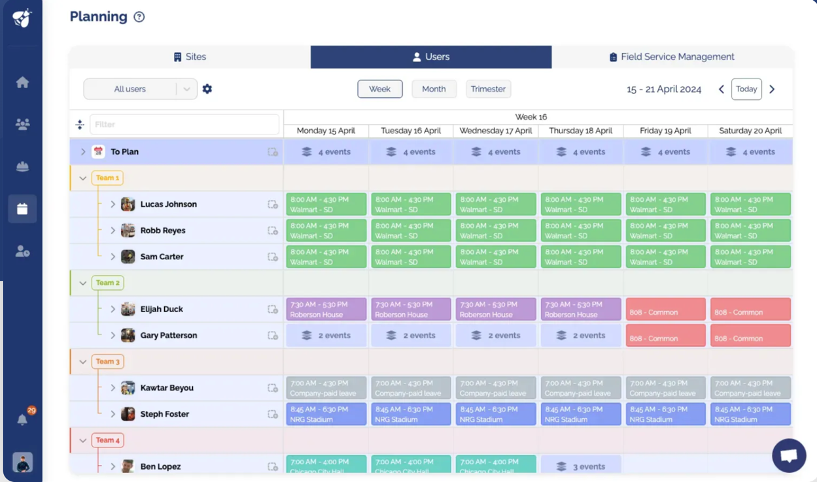Expand Ben Lopez's row
Image resolution: width=818 pixels, height=482 pixels.
coord(113,466)
